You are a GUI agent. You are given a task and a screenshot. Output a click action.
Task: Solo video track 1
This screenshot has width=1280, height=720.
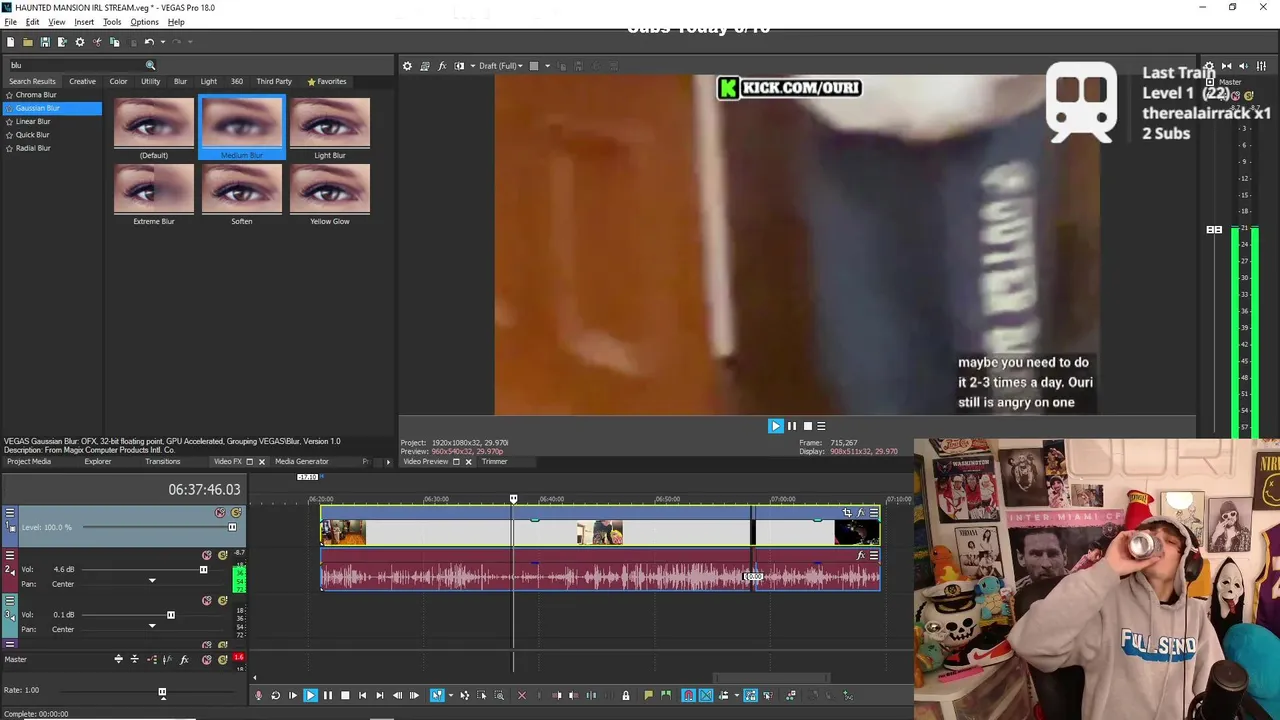pos(236,513)
